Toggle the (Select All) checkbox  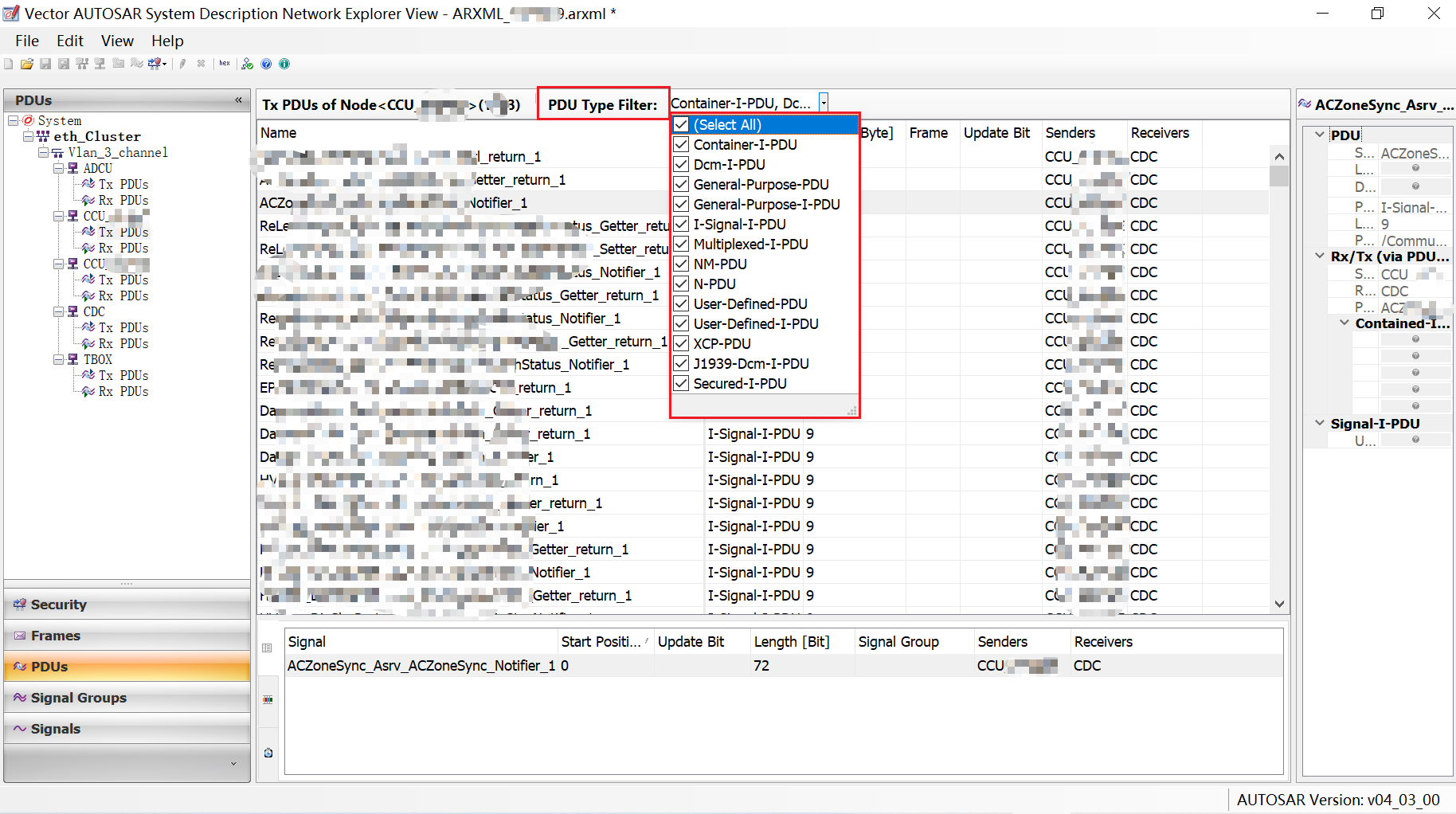[681, 125]
